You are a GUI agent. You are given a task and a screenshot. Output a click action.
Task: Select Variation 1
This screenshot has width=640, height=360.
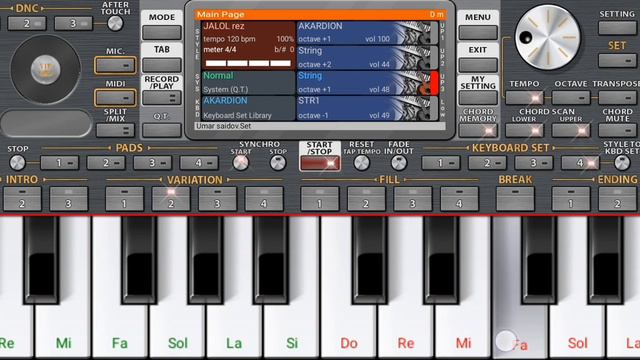124,199
